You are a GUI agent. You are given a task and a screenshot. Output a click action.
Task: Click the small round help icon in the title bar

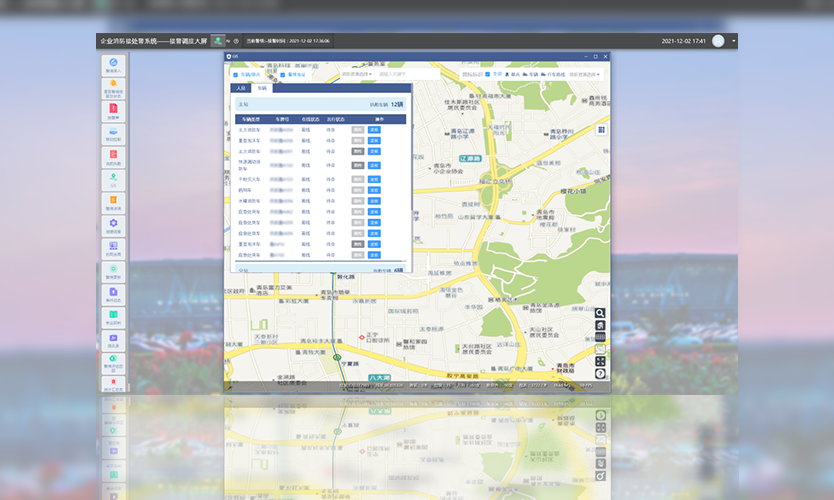[x=236, y=41]
